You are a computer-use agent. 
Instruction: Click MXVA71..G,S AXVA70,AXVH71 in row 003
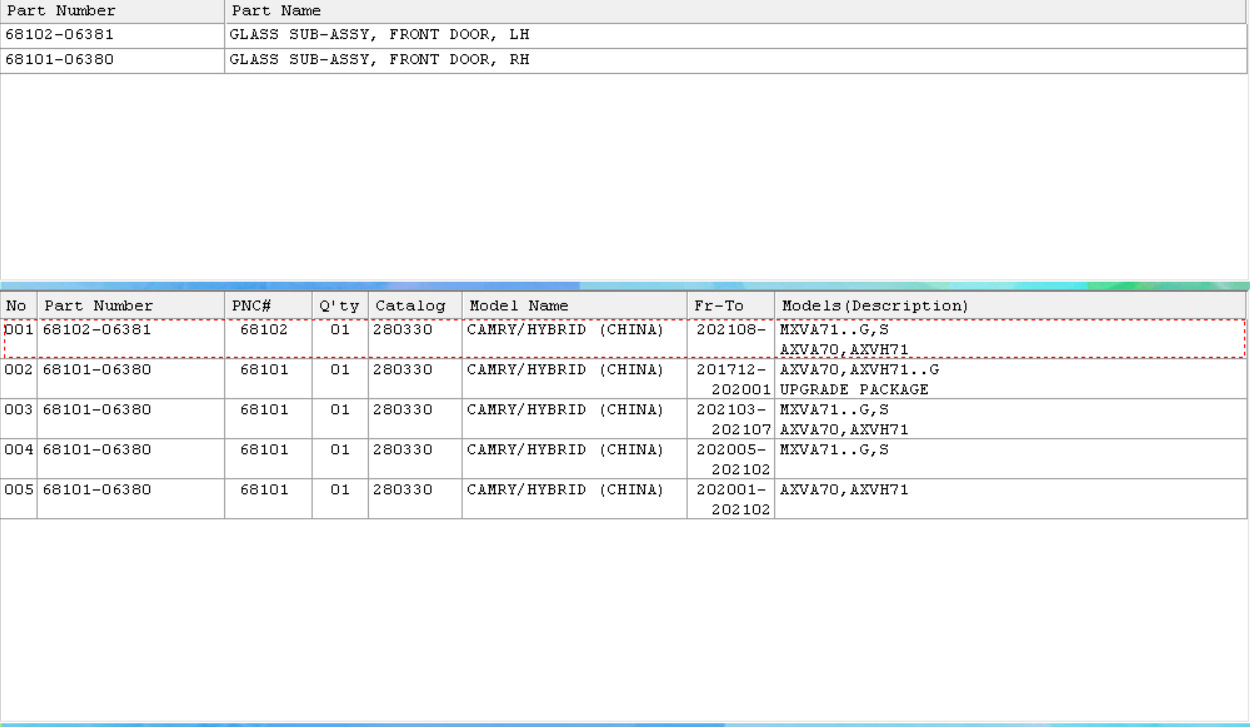tap(844, 419)
